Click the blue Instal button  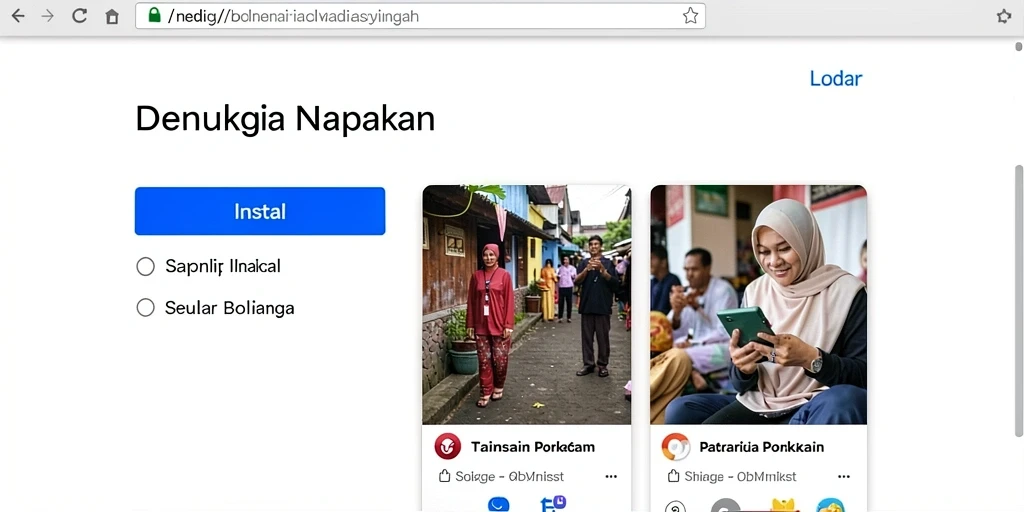[x=260, y=211]
